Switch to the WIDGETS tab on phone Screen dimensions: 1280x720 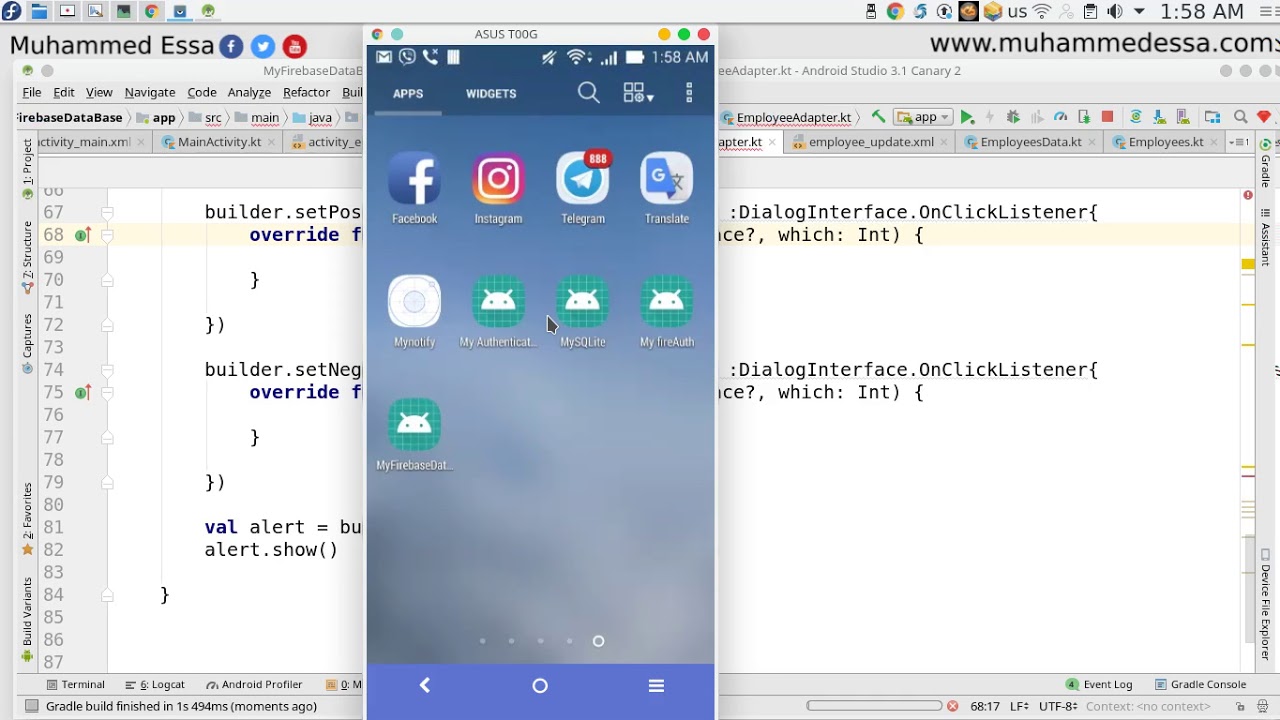491,93
